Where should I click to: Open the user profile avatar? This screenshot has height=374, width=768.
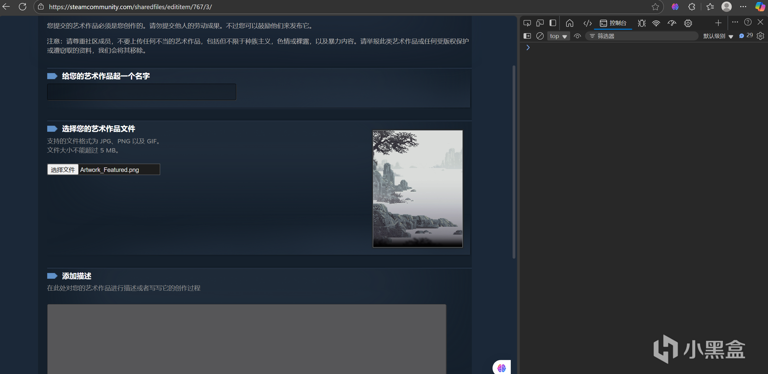(726, 7)
